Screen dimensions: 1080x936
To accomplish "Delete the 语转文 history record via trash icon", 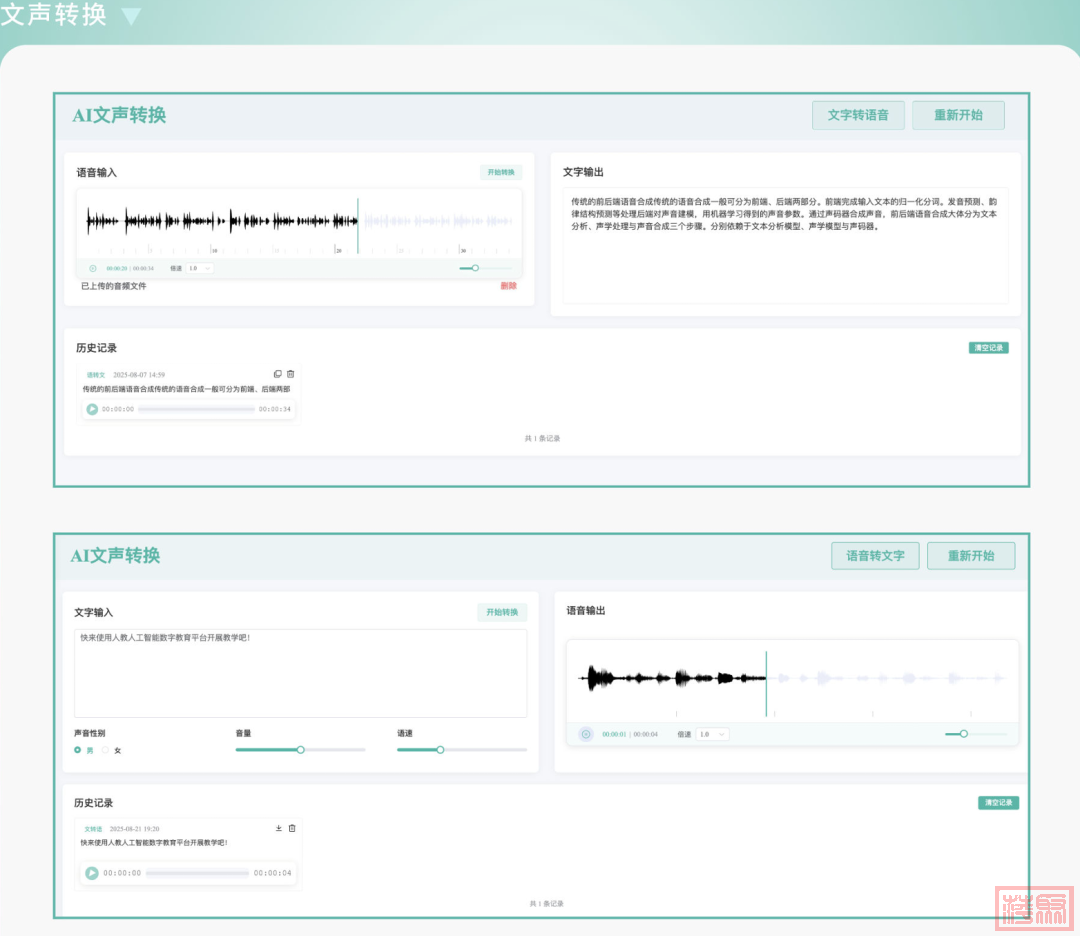I will click(290, 374).
